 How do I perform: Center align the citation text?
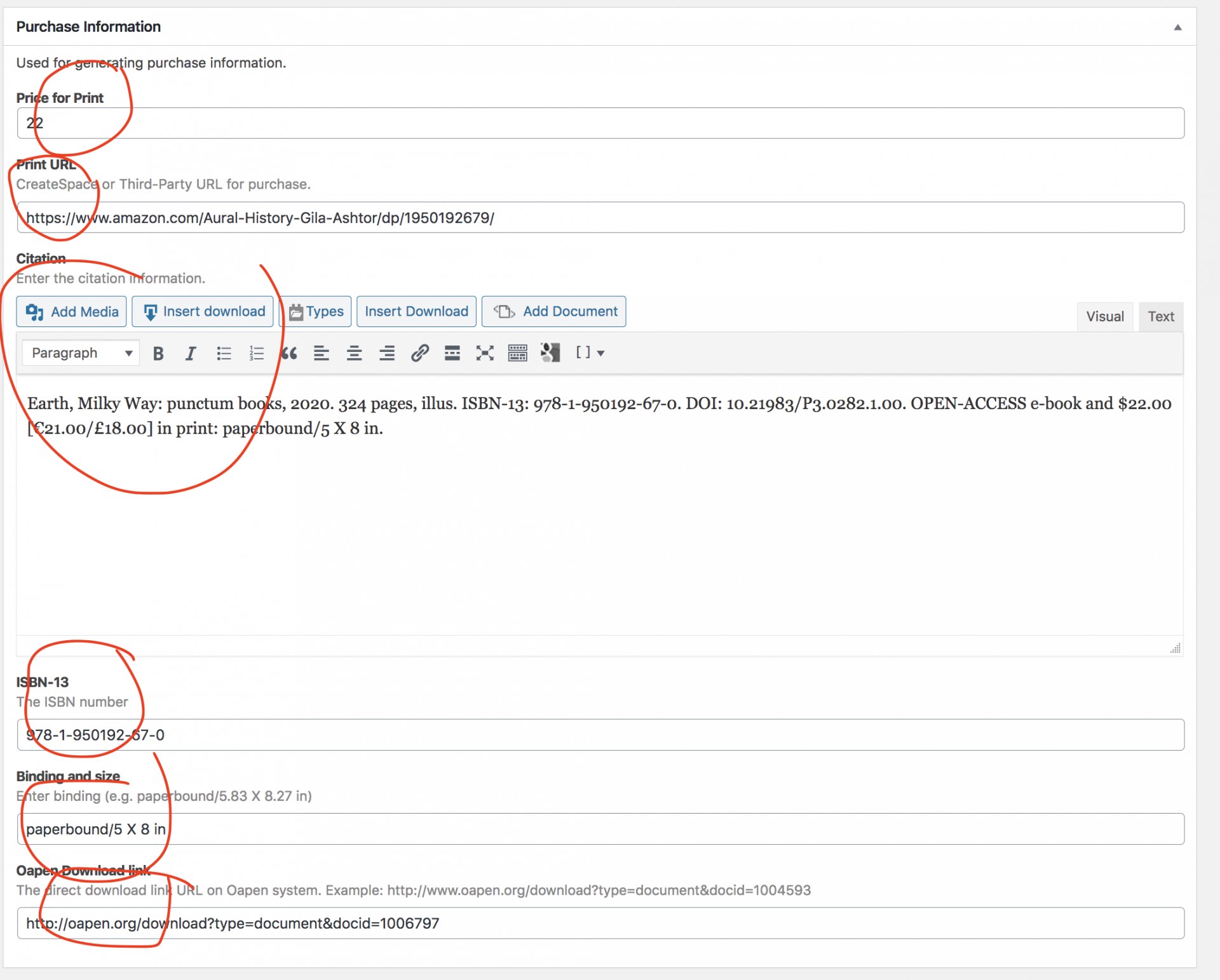(354, 353)
